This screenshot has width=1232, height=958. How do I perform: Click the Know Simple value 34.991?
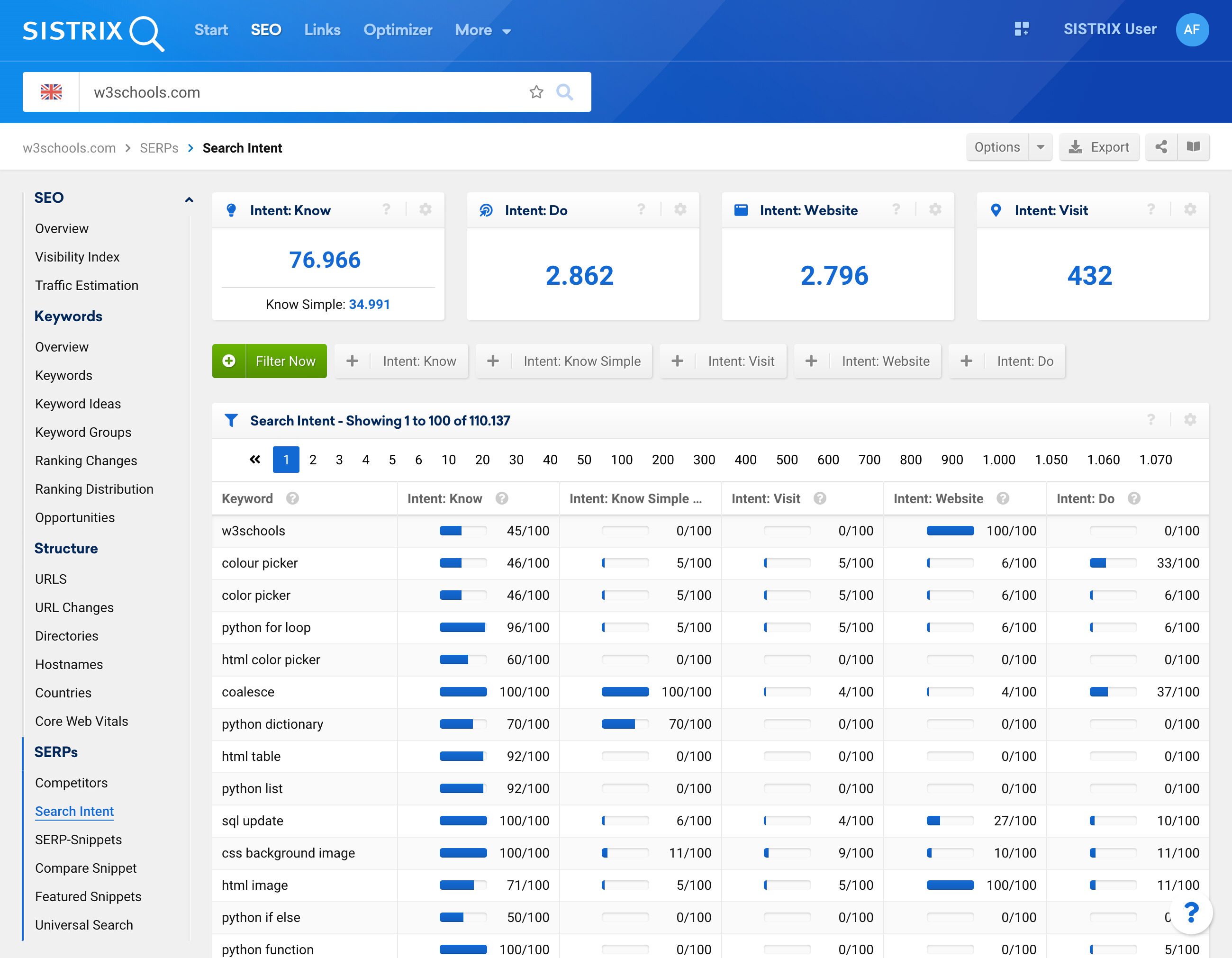point(370,304)
